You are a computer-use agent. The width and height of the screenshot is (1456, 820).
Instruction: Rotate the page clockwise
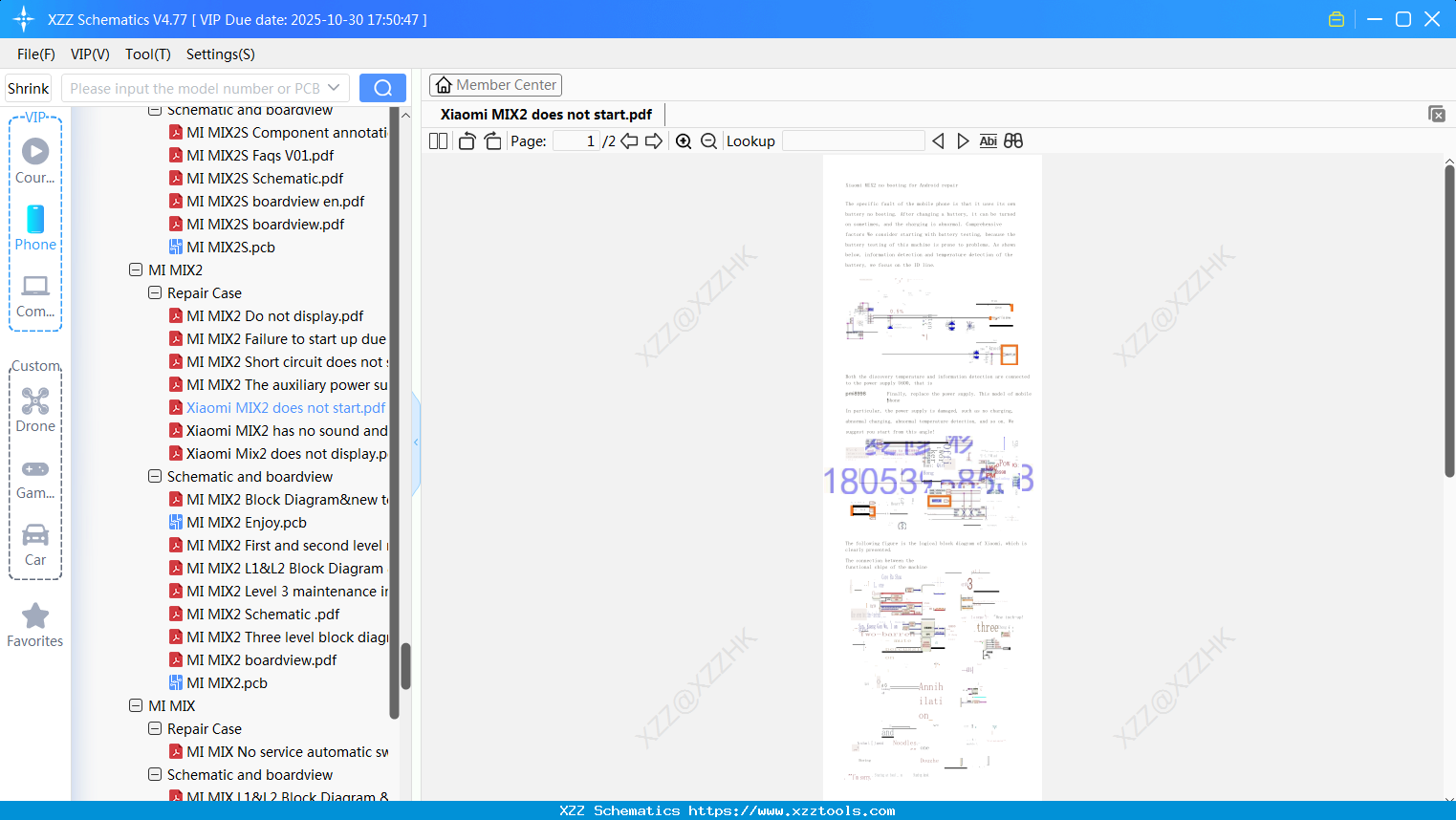click(x=492, y=141)
